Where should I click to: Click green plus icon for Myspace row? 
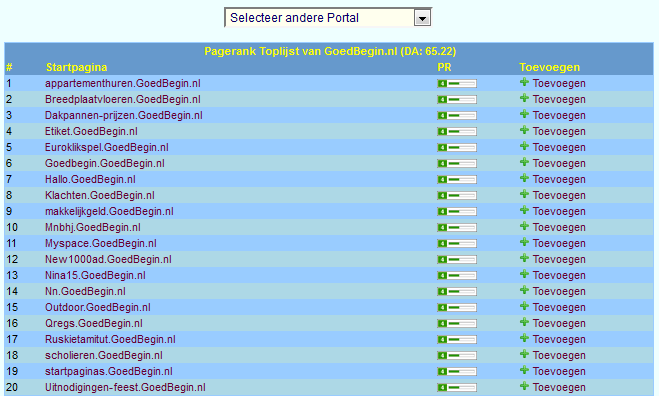pyautogui.click(x=524, y=242)
